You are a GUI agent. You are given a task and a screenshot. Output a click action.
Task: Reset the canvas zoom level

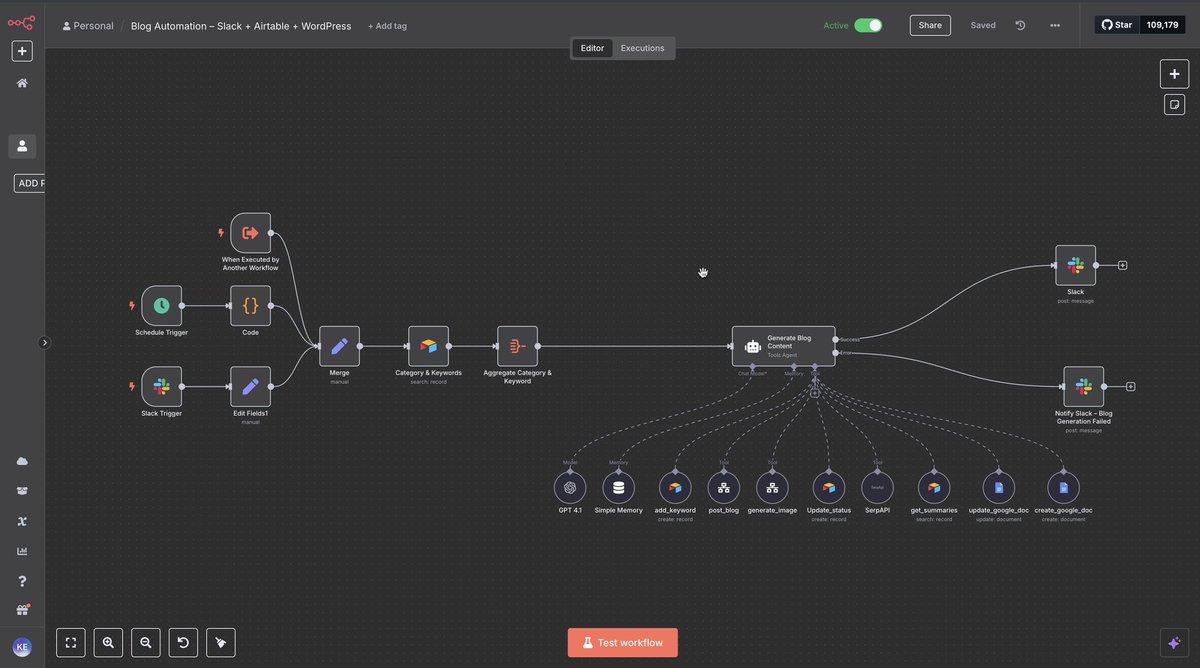coord(183,642)
